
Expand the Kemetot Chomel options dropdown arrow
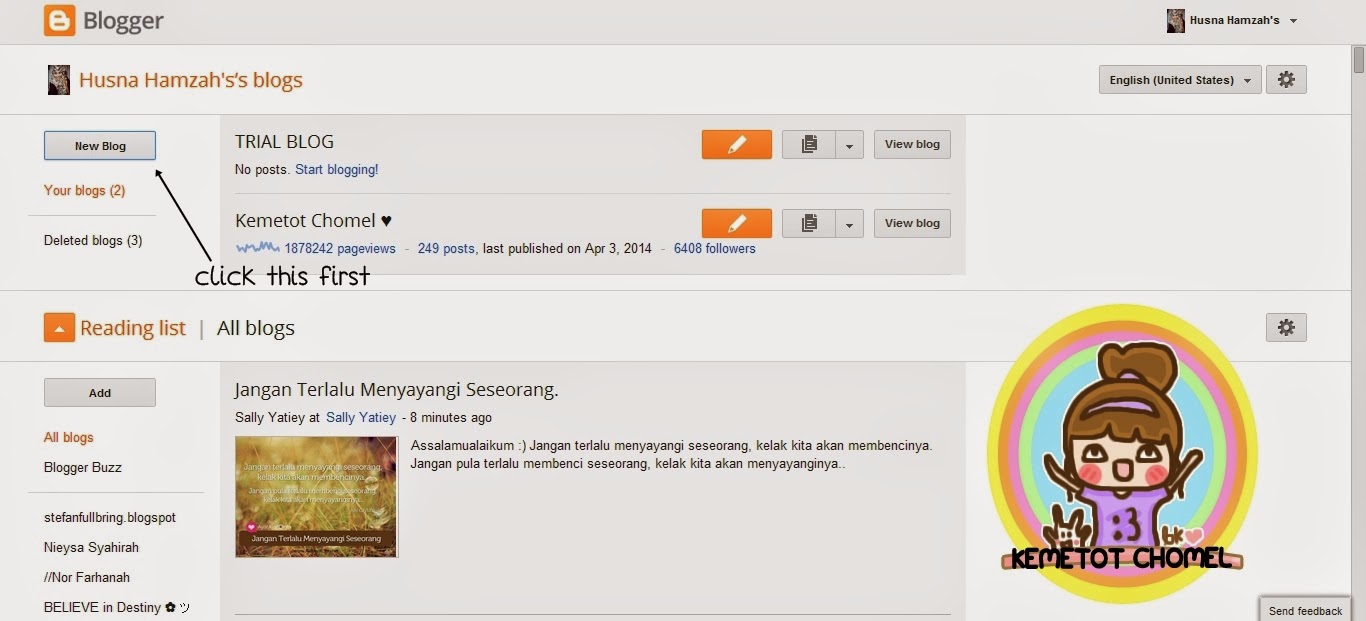click(x=849, y=223)
